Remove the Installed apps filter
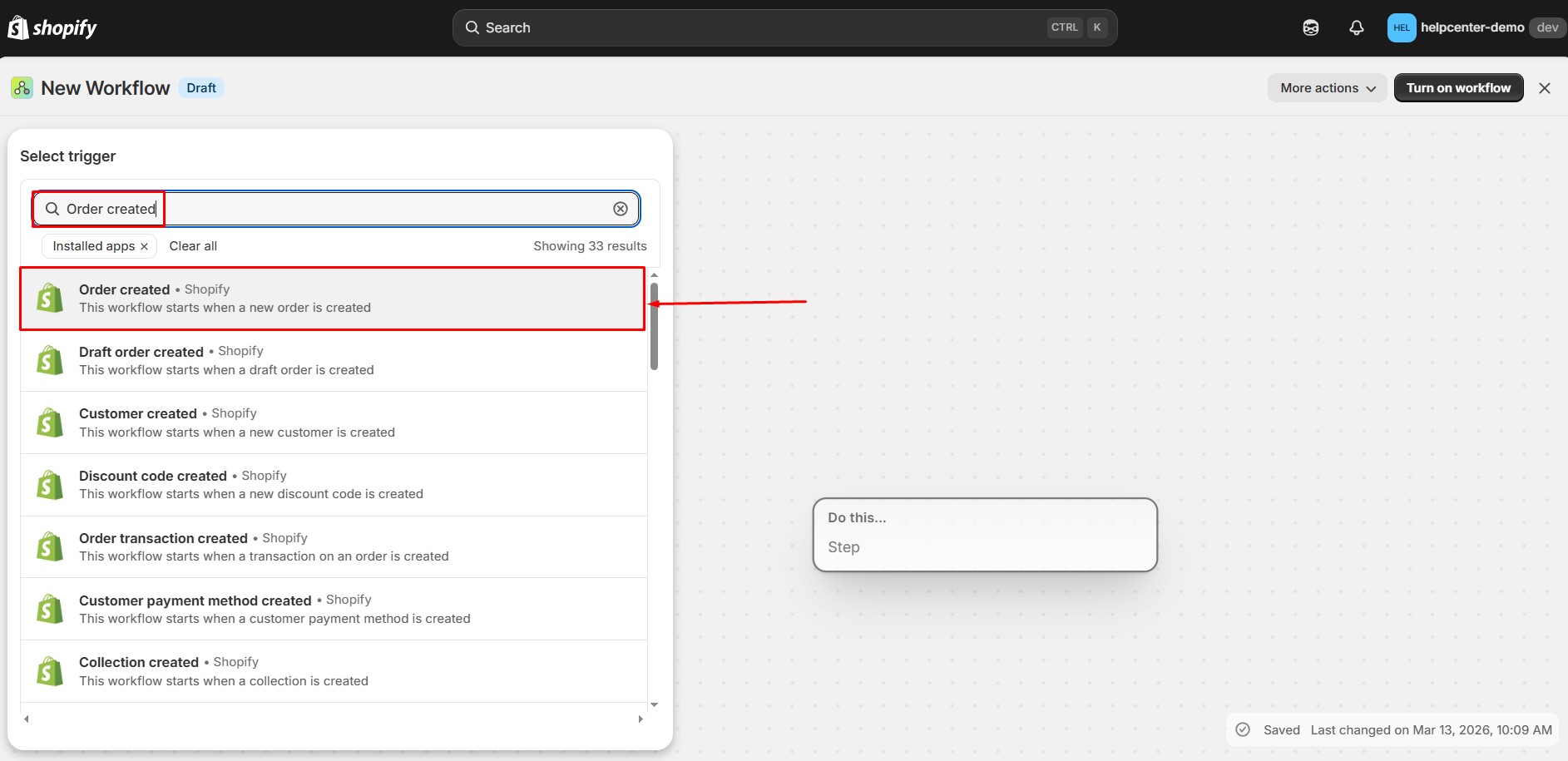The height and width of the screenshot is (761, 1568). point(144,246)
